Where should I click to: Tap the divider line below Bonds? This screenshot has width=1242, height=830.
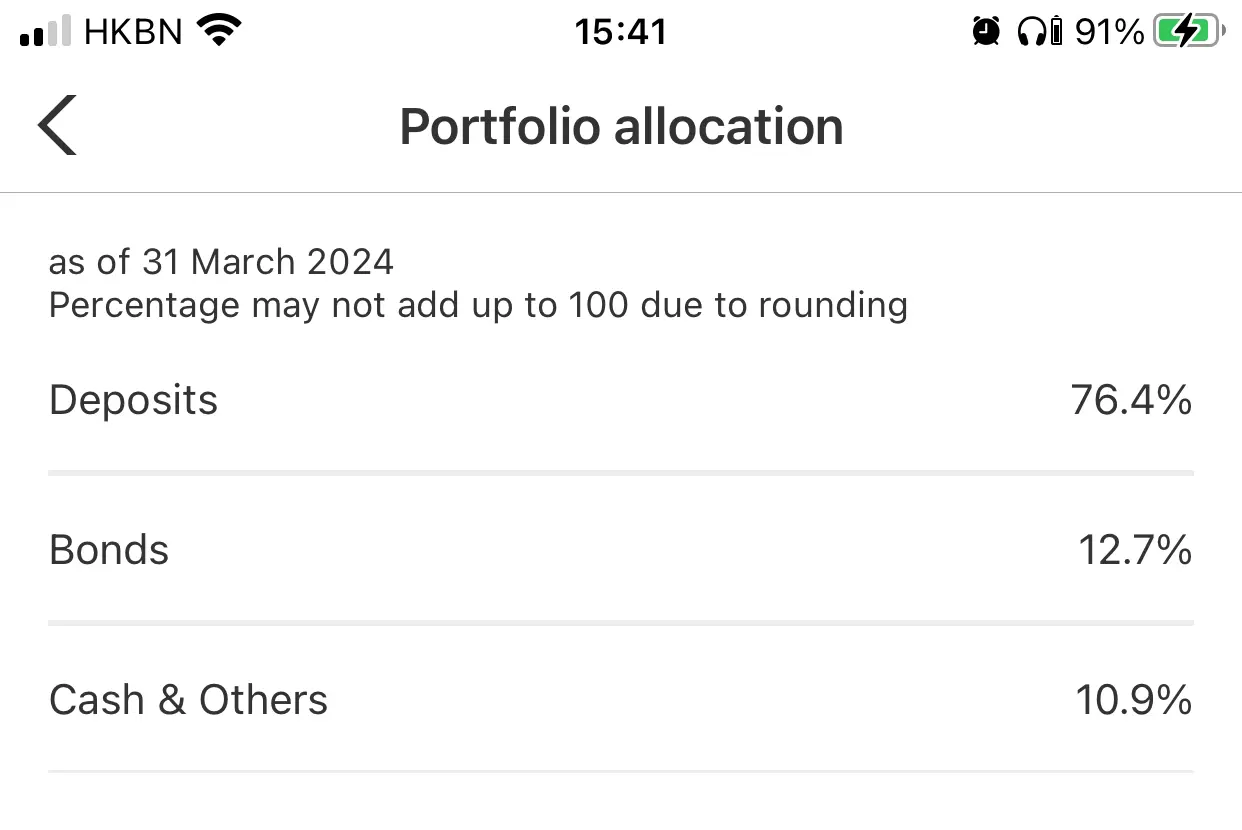(621, 623)
